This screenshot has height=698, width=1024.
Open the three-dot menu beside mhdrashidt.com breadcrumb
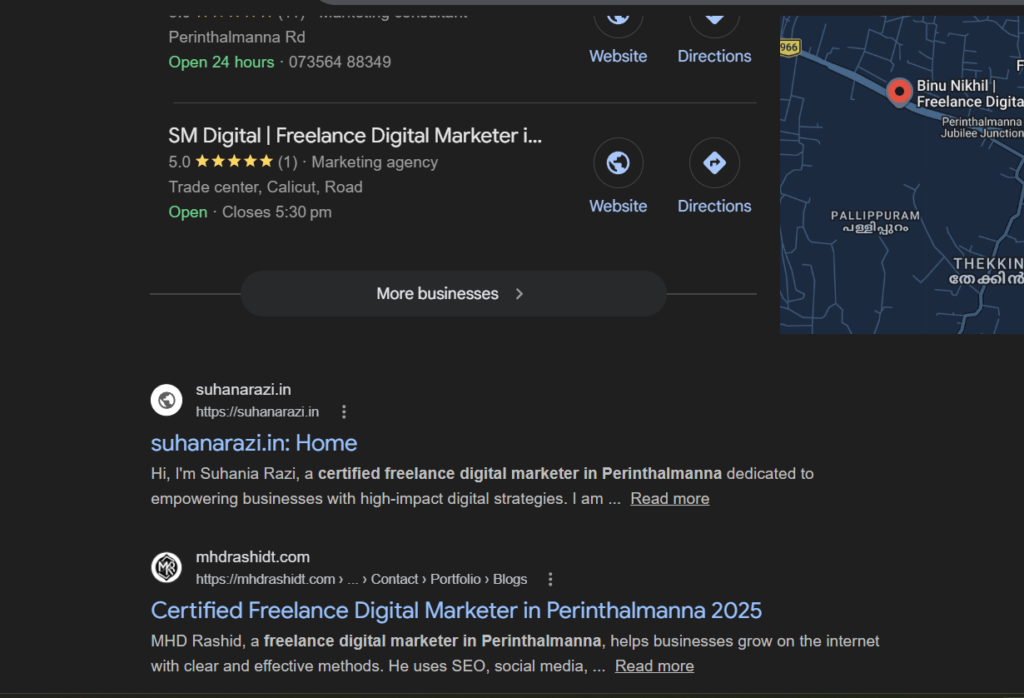(x=551, y=579)
